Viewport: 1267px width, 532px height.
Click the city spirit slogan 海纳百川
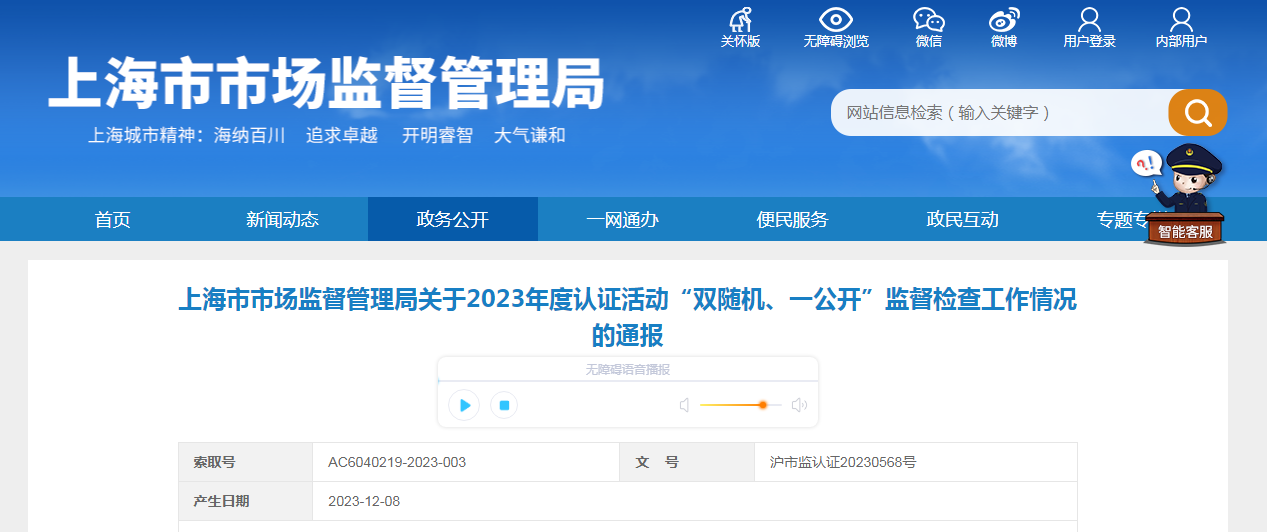[x=250, y=135]
